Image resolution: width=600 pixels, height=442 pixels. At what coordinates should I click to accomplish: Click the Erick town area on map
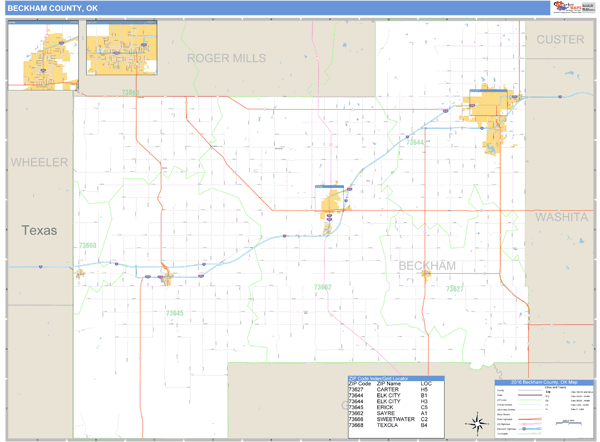pos(165,277)
